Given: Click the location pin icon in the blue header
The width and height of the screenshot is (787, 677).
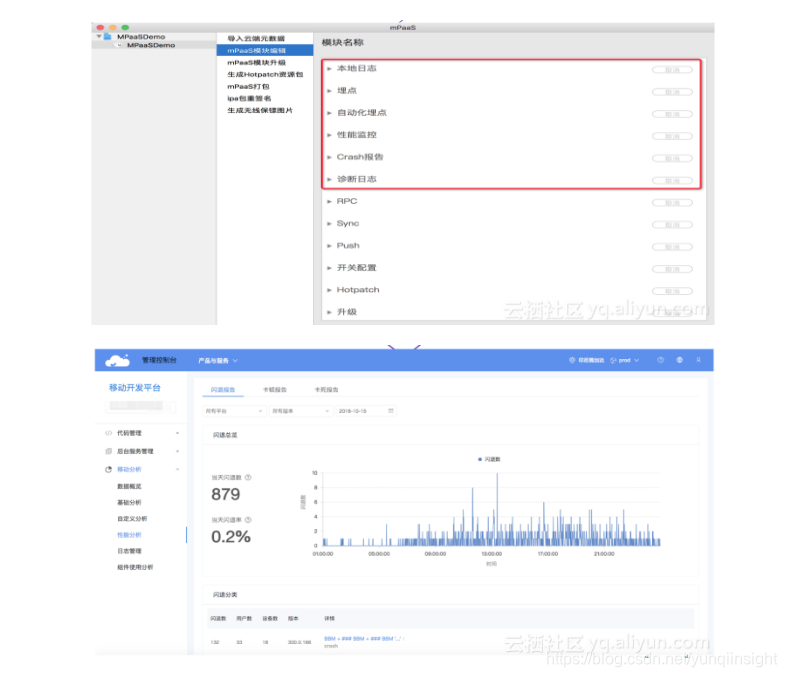Looking at the screenshot, I should coord(572,360).
